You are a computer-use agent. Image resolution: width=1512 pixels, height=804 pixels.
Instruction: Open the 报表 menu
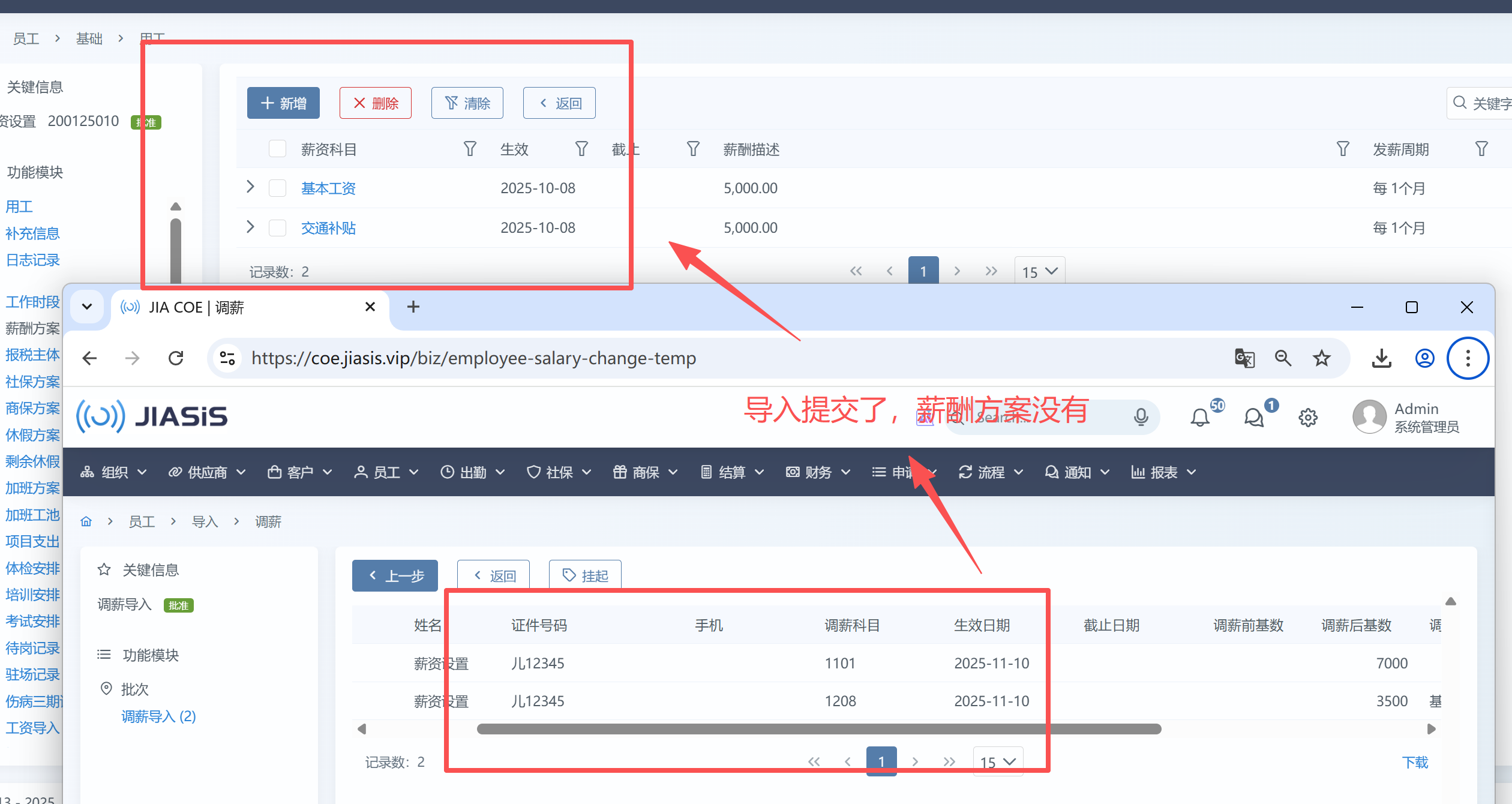[x=1163, y=472]
